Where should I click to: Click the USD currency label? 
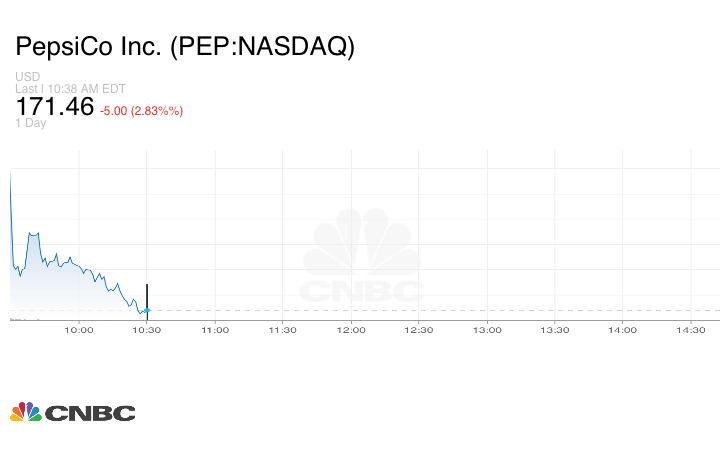(28, 77)
